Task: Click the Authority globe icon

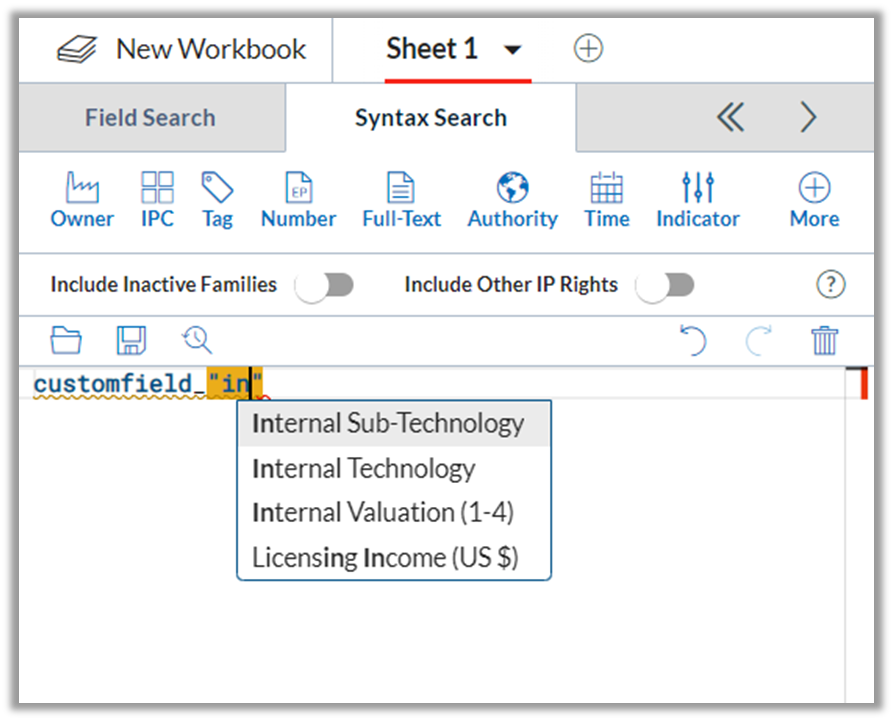Action: tap(513, 187)
